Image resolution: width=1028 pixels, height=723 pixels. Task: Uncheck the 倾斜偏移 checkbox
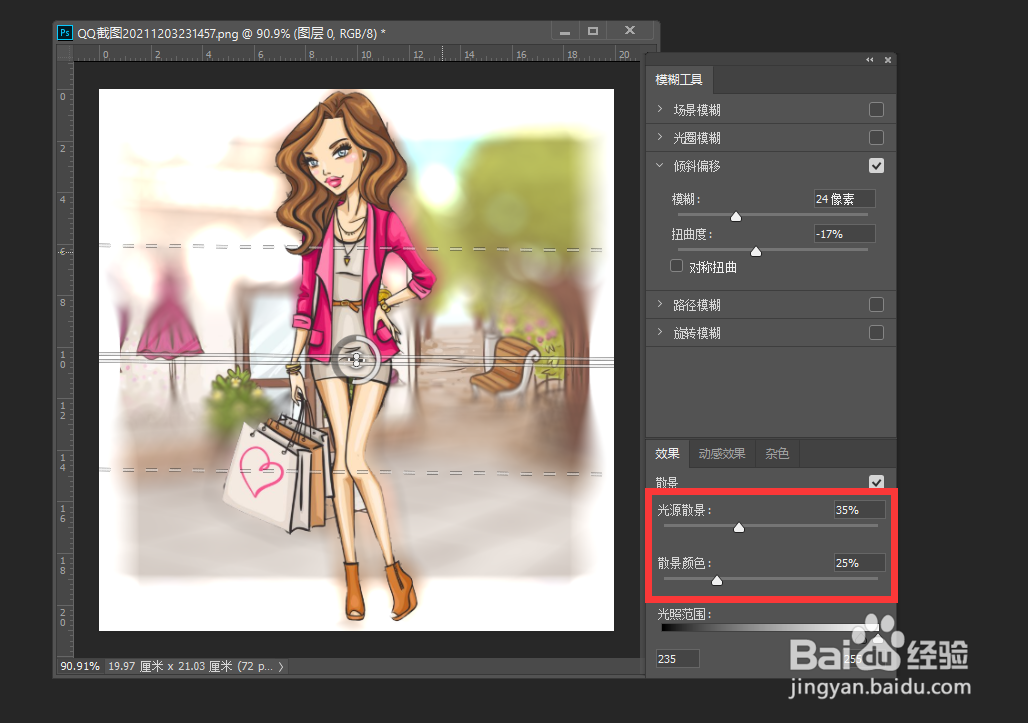click(876, 166)
